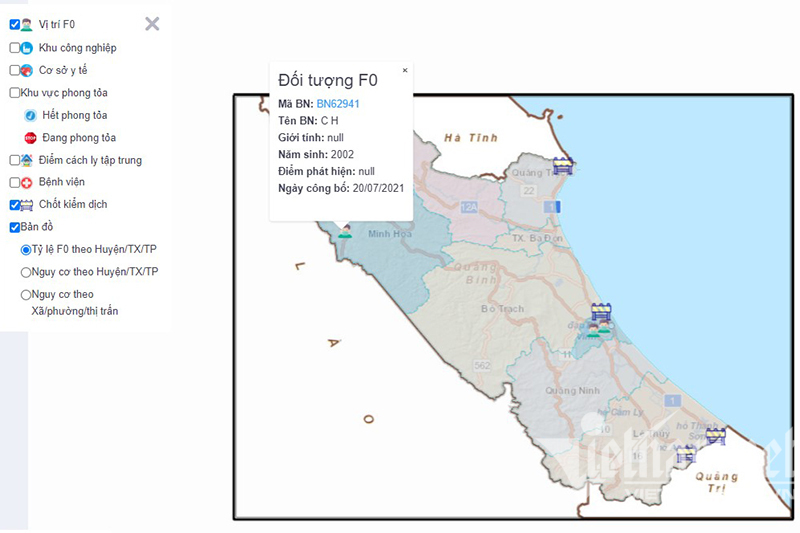Screen dimensions: 800x533
Task: Uncheck the Vị trí F0 checkbox
Action: pyautogui.click(x=15, y=25)
